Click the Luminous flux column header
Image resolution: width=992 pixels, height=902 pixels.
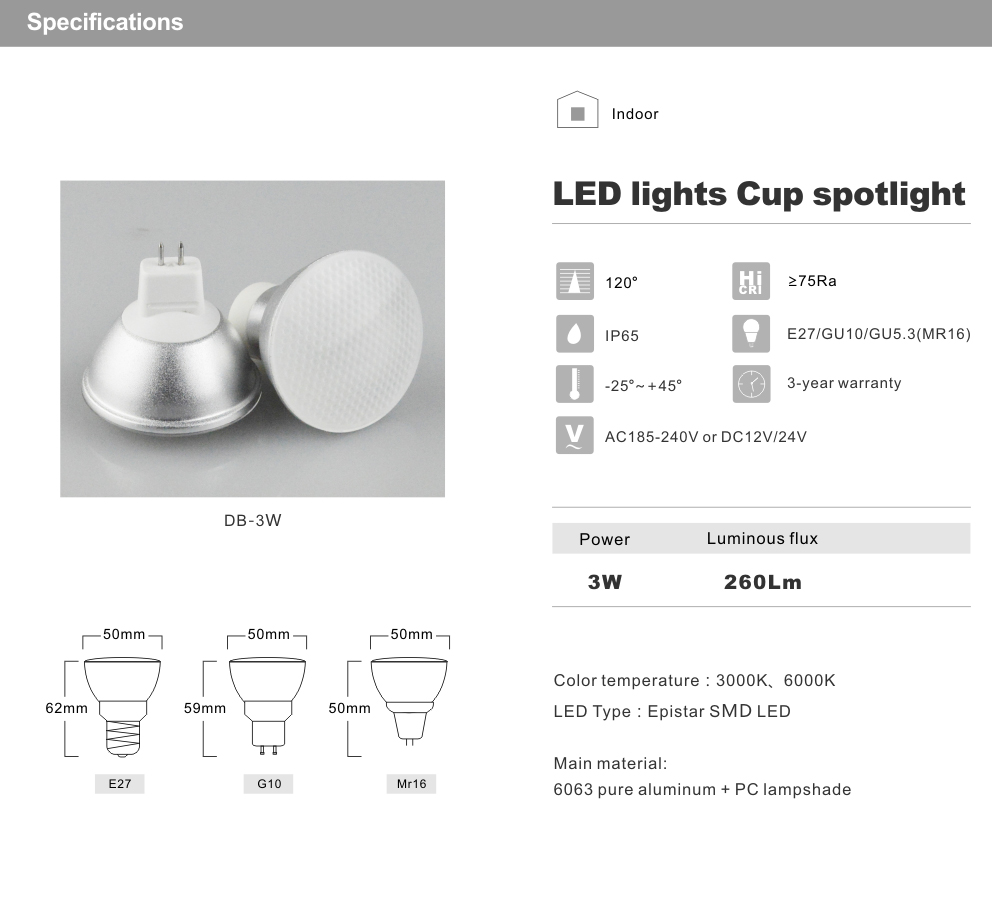coord(762,538)
